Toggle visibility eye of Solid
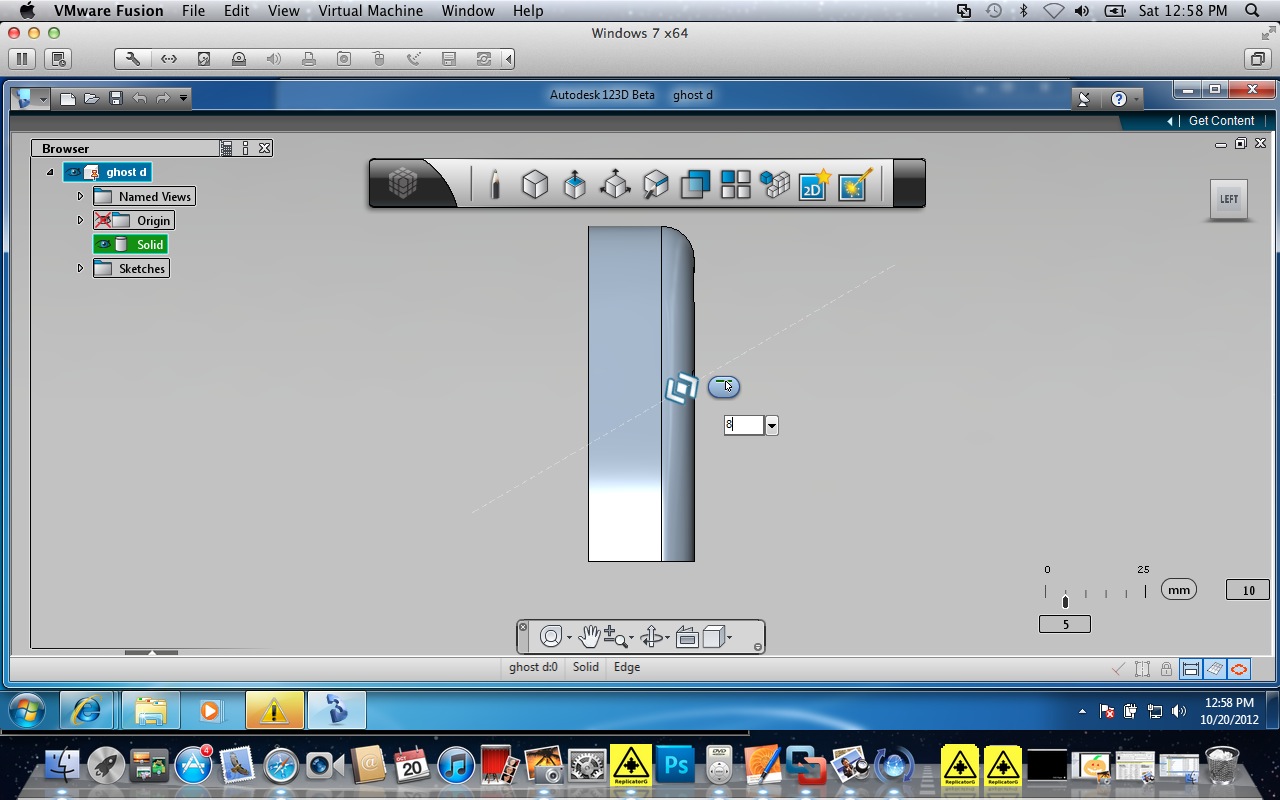 point(103,244)
